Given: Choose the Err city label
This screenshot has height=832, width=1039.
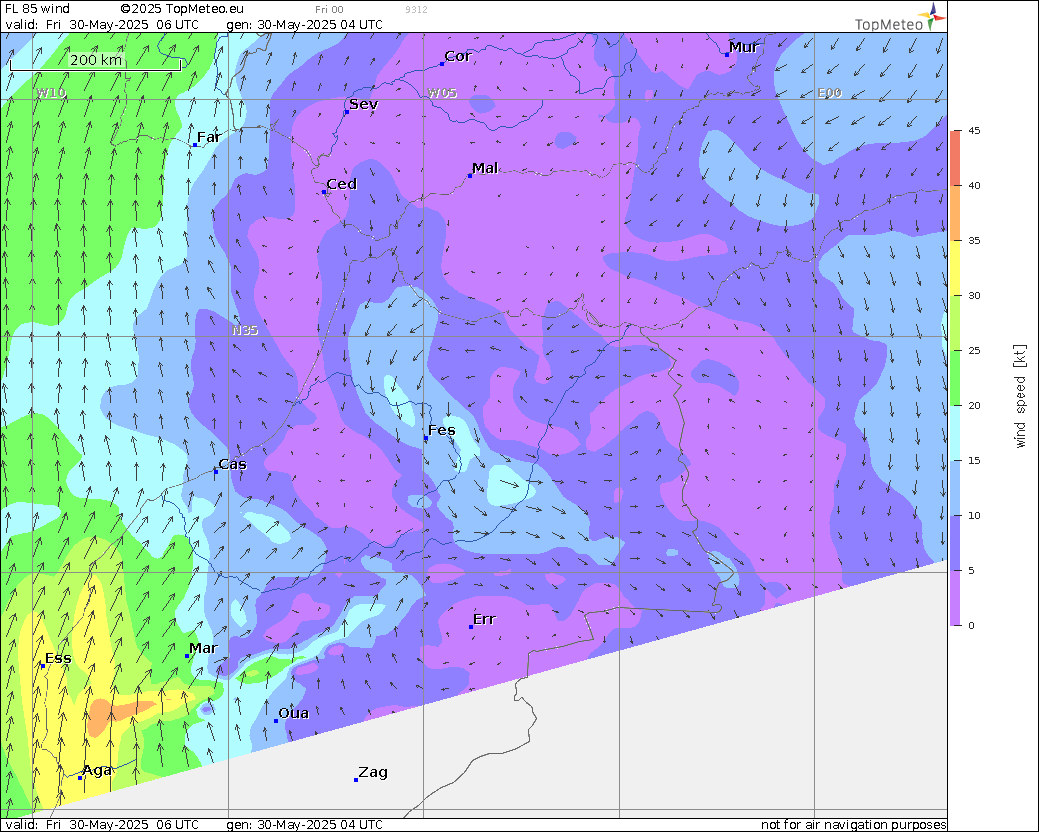Looking at the screenshot, I should (484, 619).
